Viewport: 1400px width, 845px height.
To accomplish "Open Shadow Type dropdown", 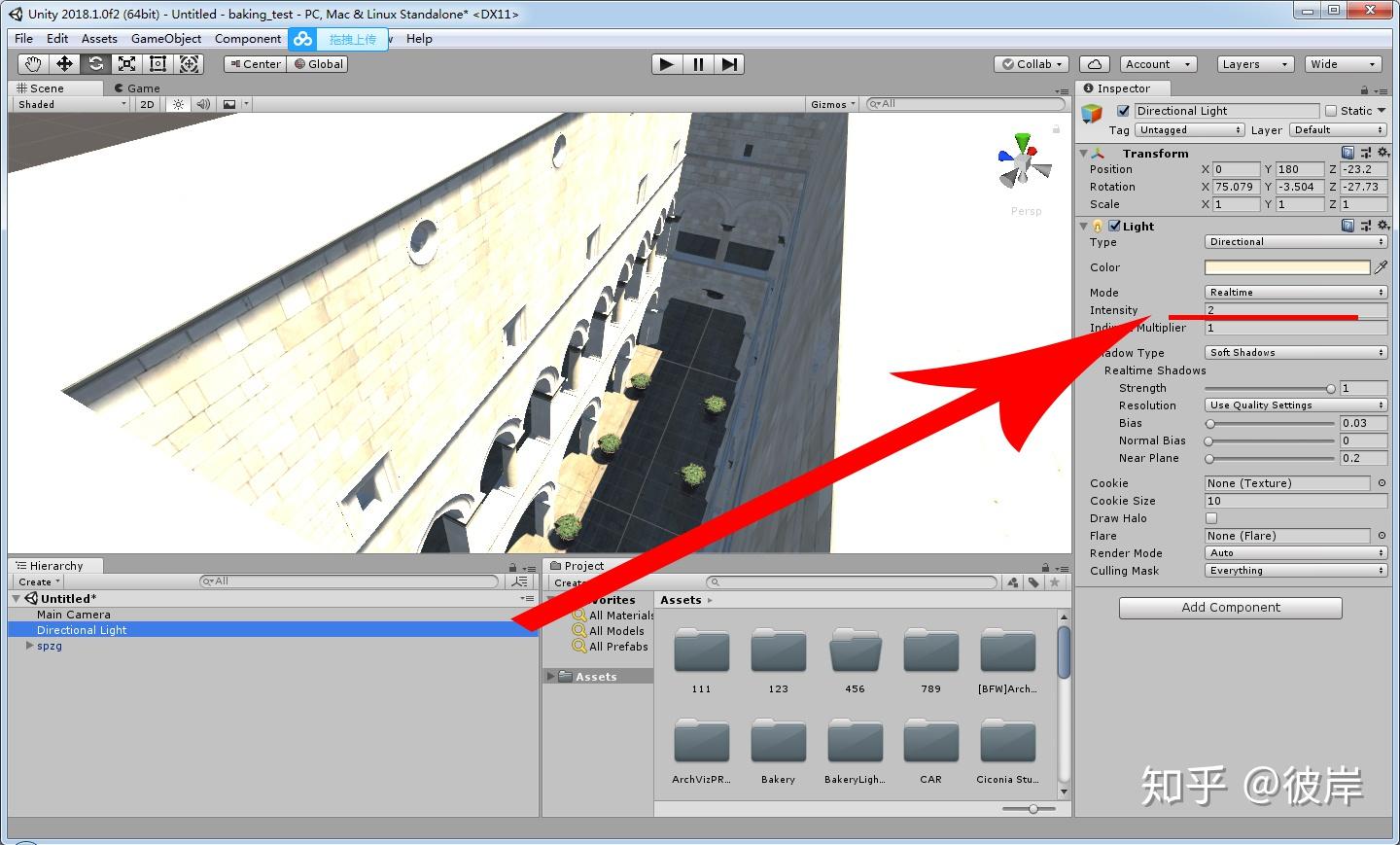I will point(1296,353).
